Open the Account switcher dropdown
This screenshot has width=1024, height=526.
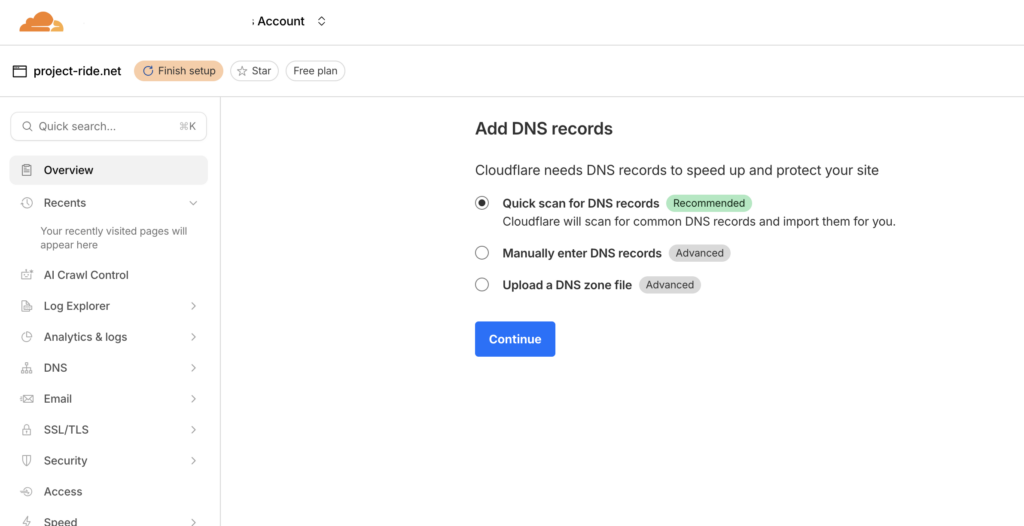click(x=321, y=21)
